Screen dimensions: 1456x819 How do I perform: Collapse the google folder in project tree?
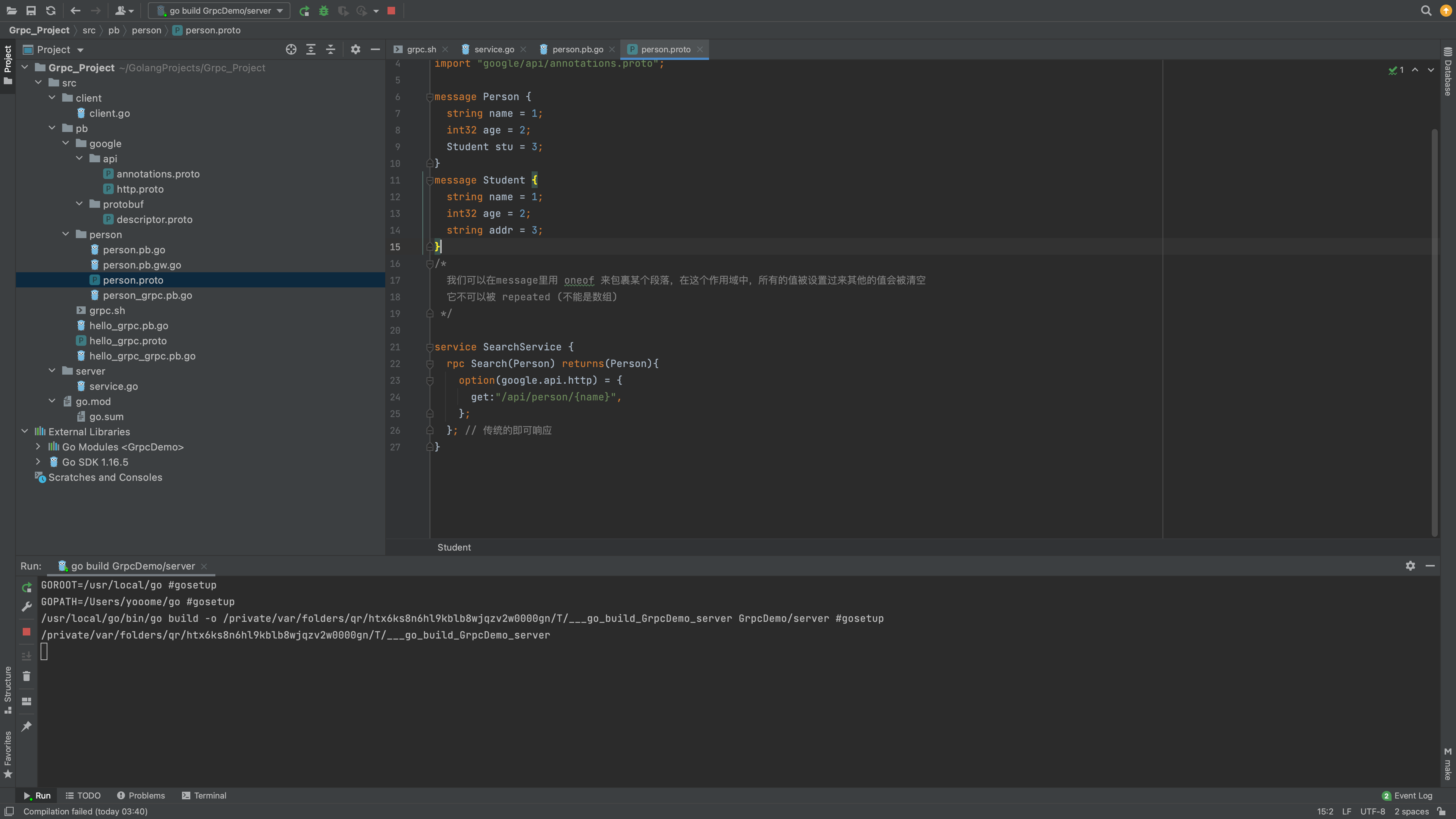coord(66,144)
